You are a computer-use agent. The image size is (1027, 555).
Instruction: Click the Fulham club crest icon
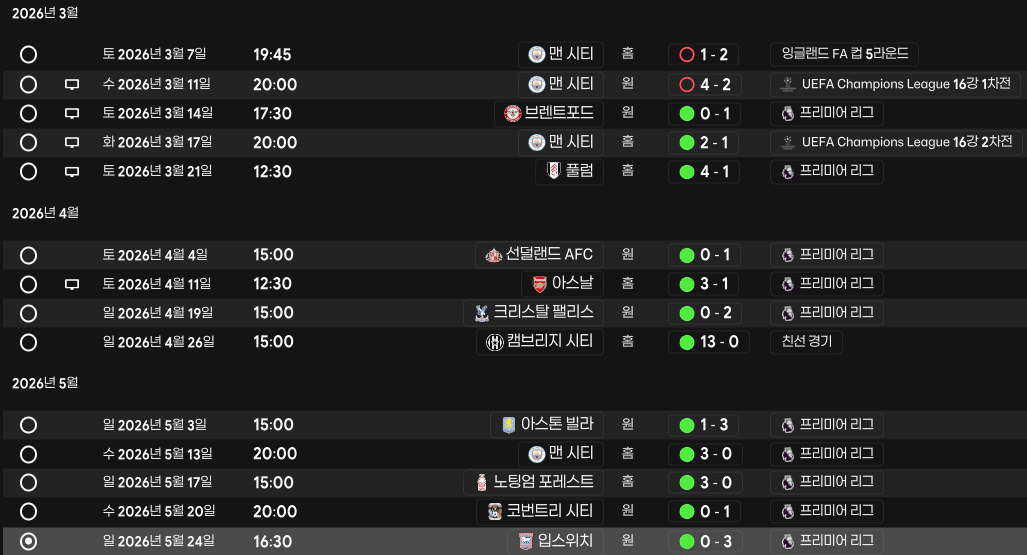click(553, 171)
